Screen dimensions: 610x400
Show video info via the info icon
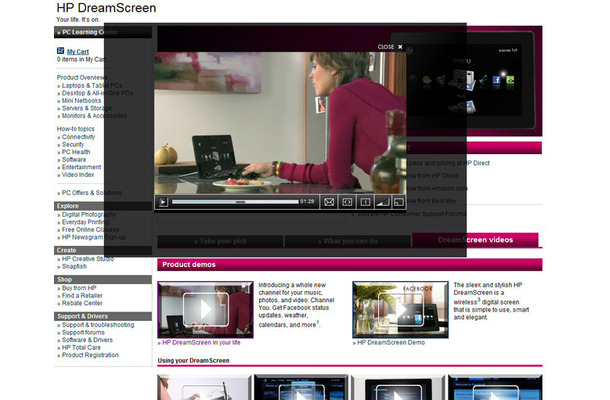[x=365, y=202]
